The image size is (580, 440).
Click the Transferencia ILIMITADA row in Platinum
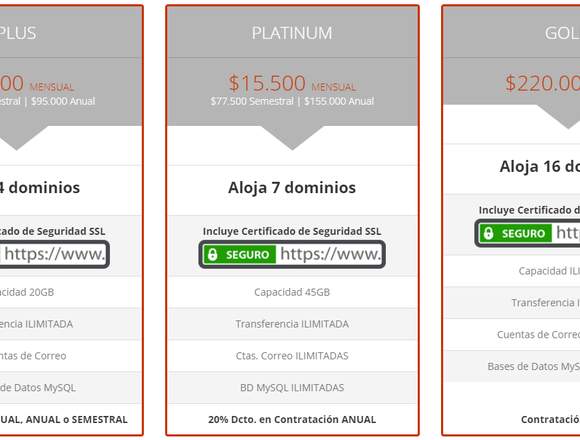point(292,324)
